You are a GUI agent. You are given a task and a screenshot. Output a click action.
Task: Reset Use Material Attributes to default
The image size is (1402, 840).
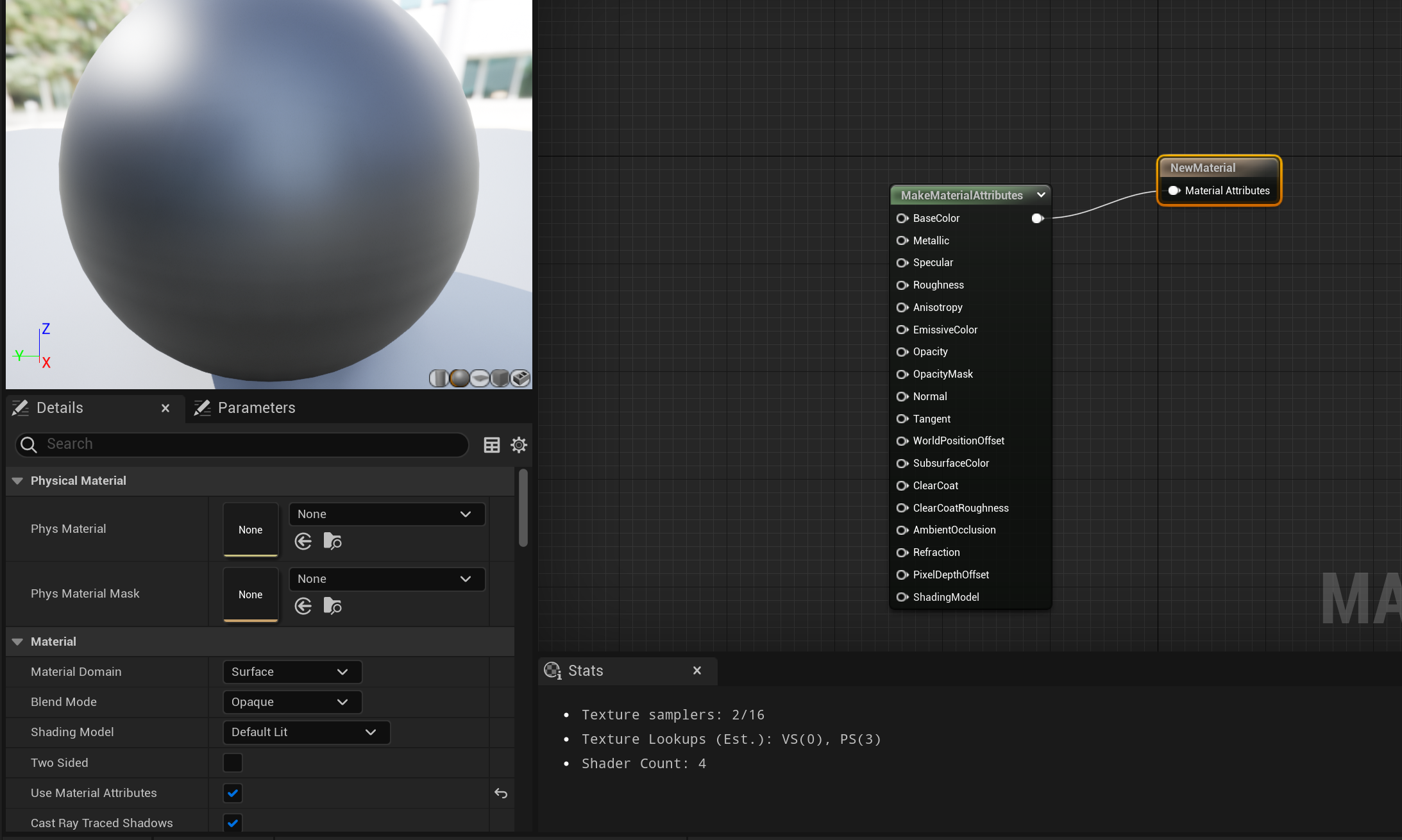click(x=500, y=793)
